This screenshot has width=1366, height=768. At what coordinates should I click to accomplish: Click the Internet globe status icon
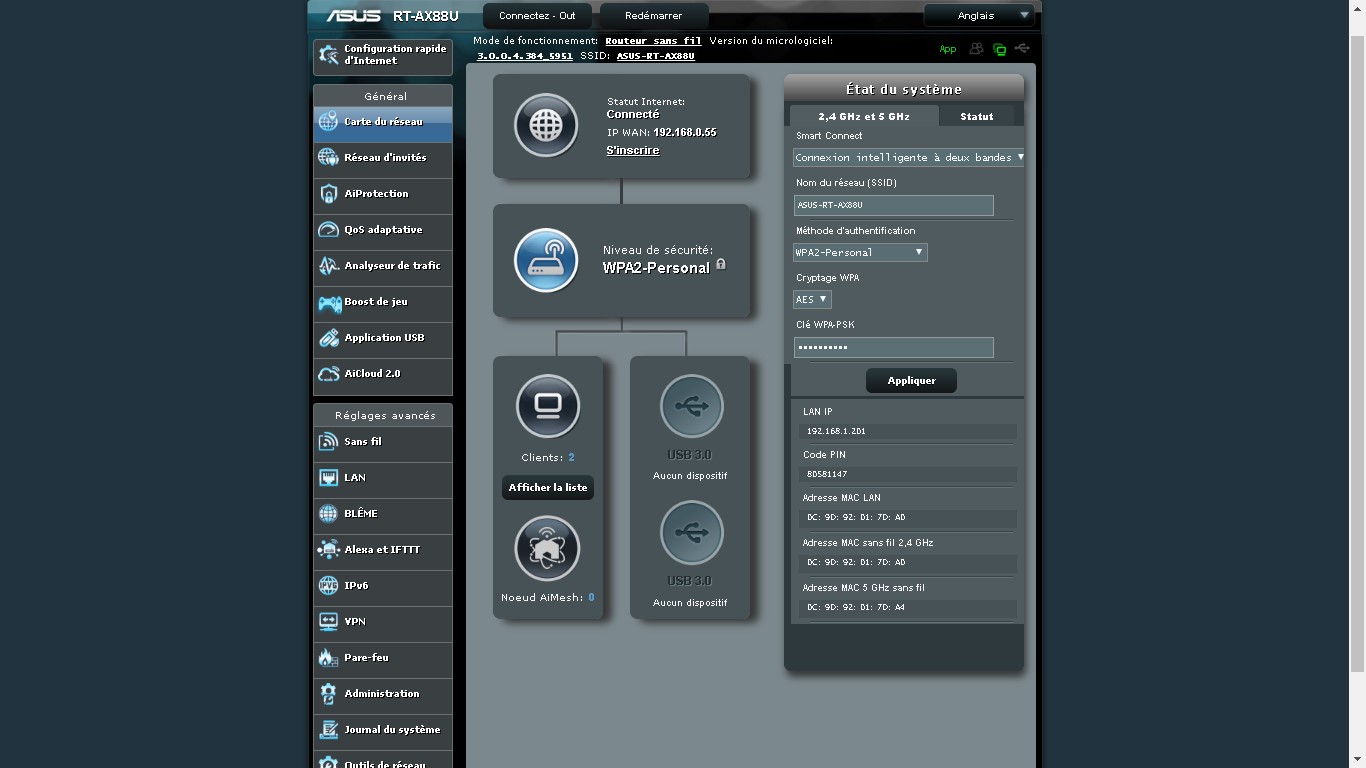tap(546, 125)
